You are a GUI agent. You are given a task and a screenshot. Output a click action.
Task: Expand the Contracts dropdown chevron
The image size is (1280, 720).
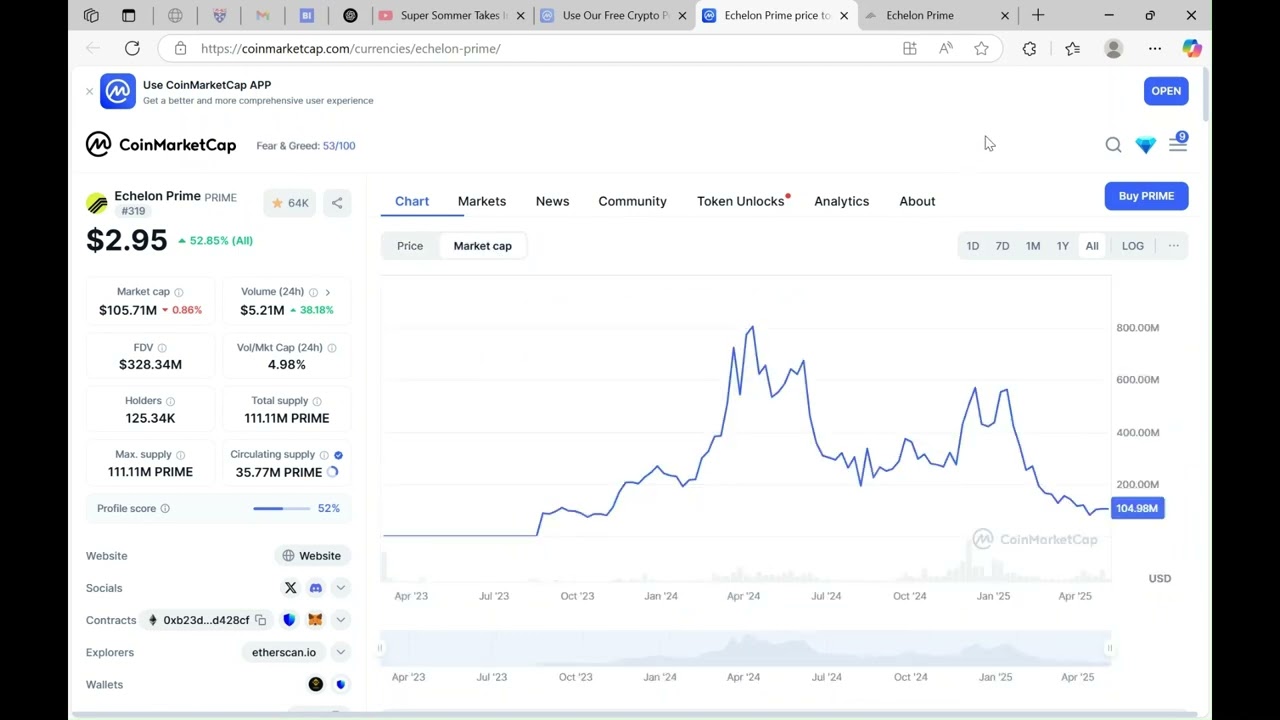pyautogui.click(x=340, y=620)
